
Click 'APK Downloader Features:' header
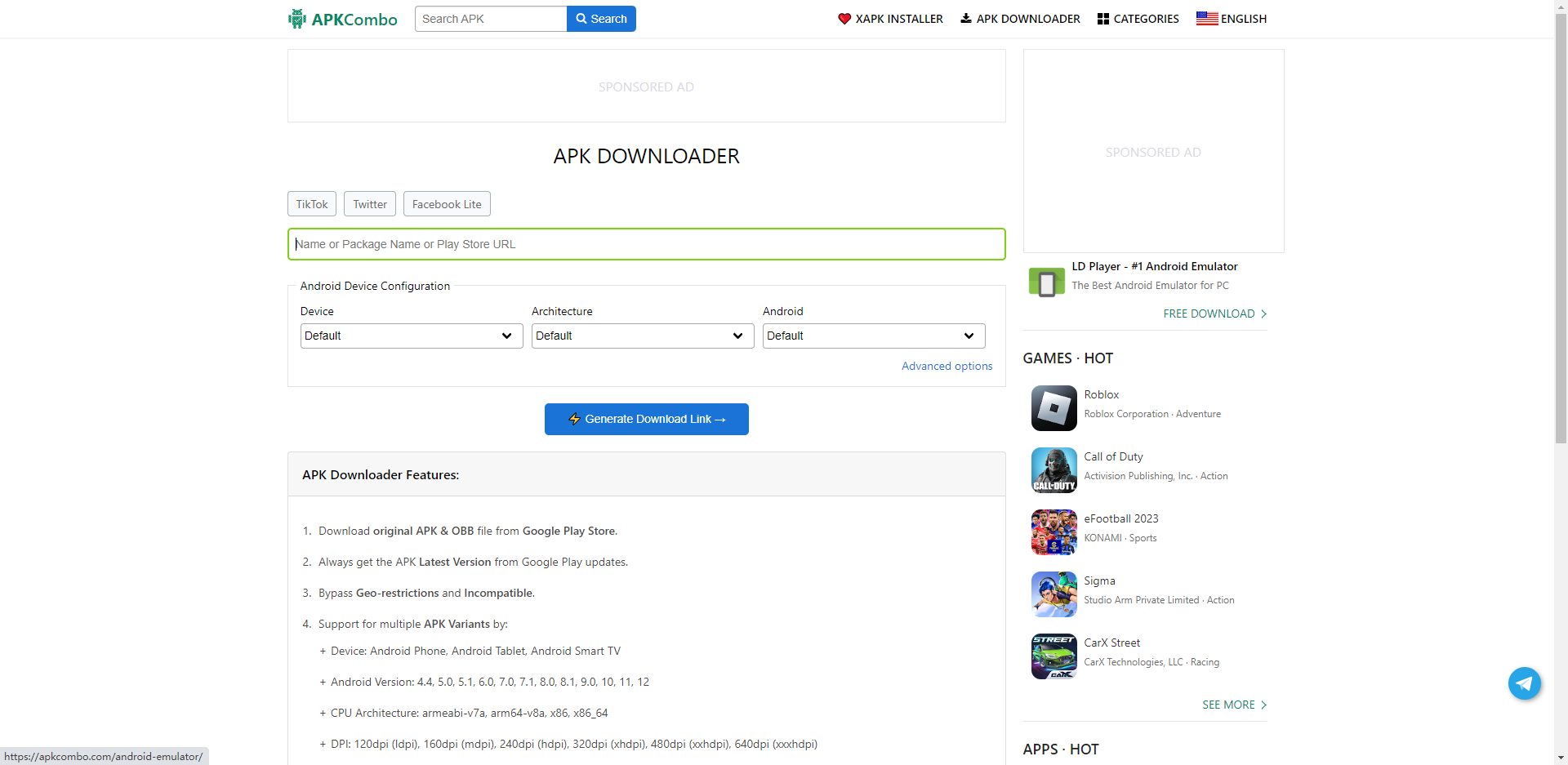tap(381, 475)
